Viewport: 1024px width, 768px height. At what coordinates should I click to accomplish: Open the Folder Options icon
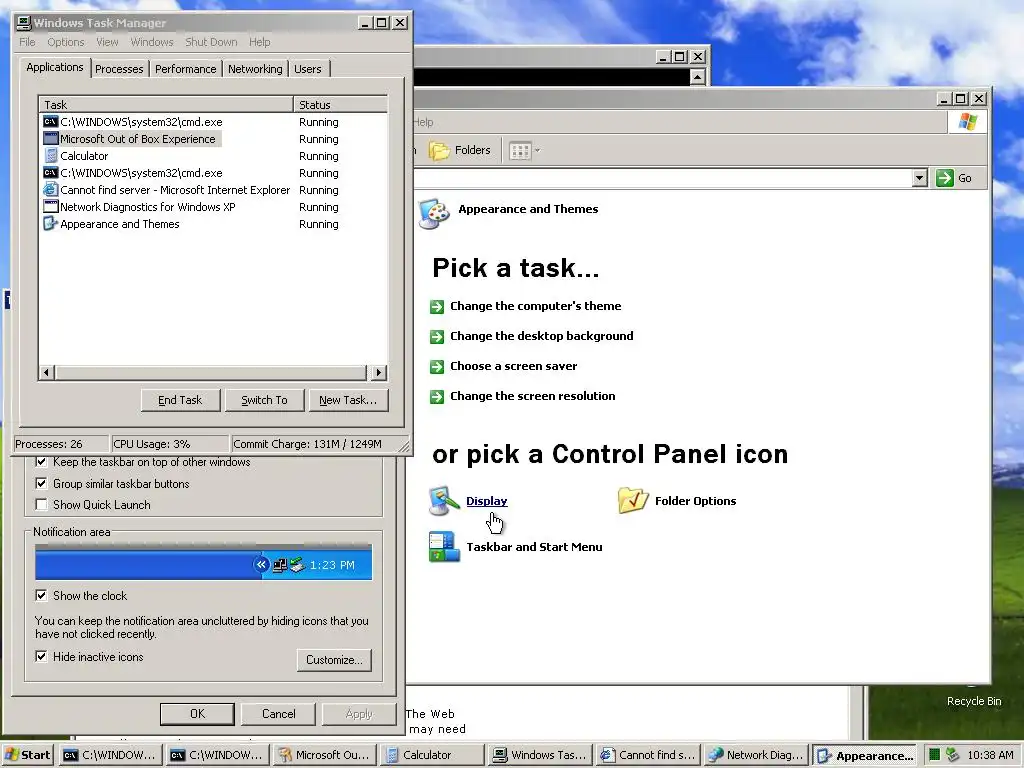click(633, 501)
